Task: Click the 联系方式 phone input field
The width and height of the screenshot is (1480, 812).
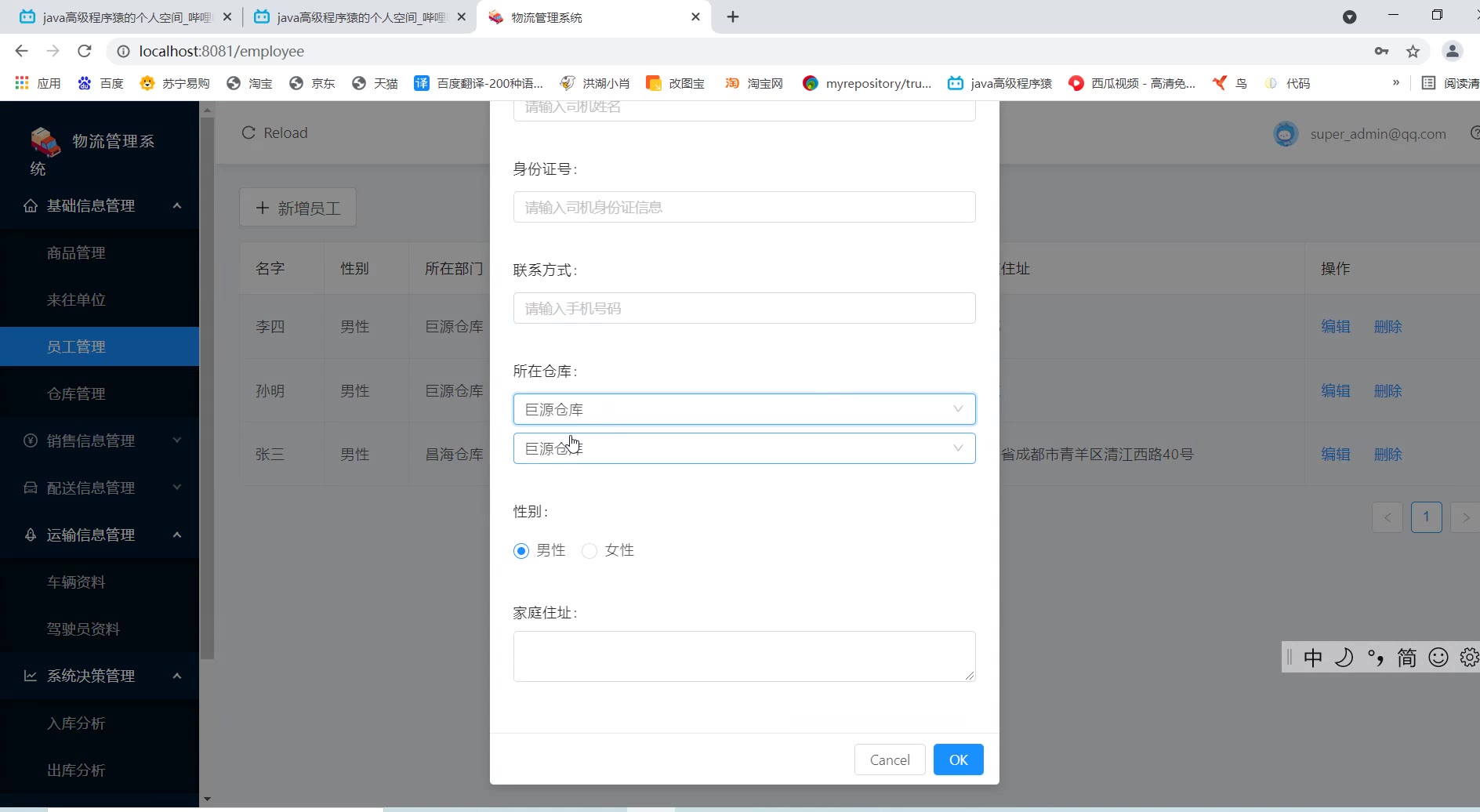Action: pyautogui.click(x=745, y=308)
